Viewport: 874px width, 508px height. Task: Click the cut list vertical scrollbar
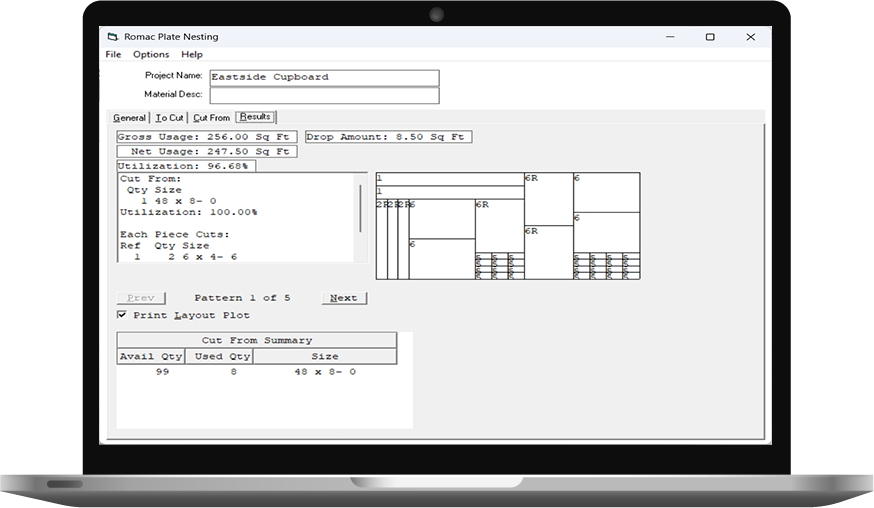tap(360, 210)
